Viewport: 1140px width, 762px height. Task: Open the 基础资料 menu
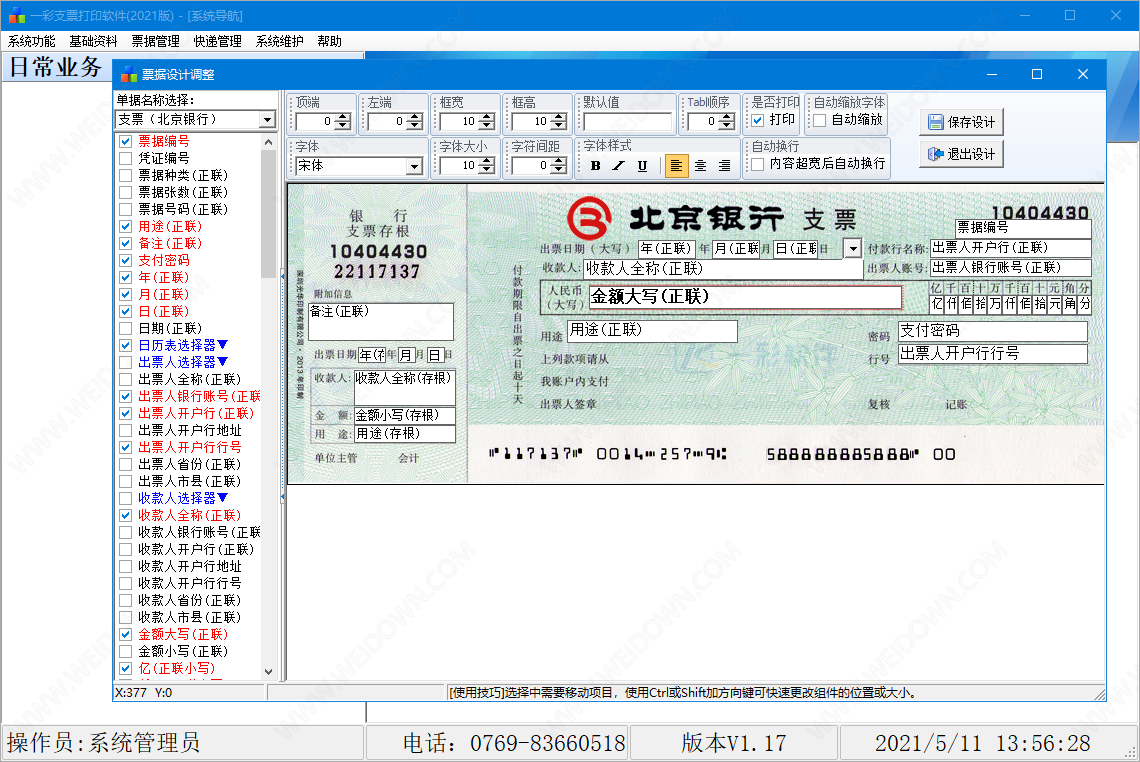93,41
